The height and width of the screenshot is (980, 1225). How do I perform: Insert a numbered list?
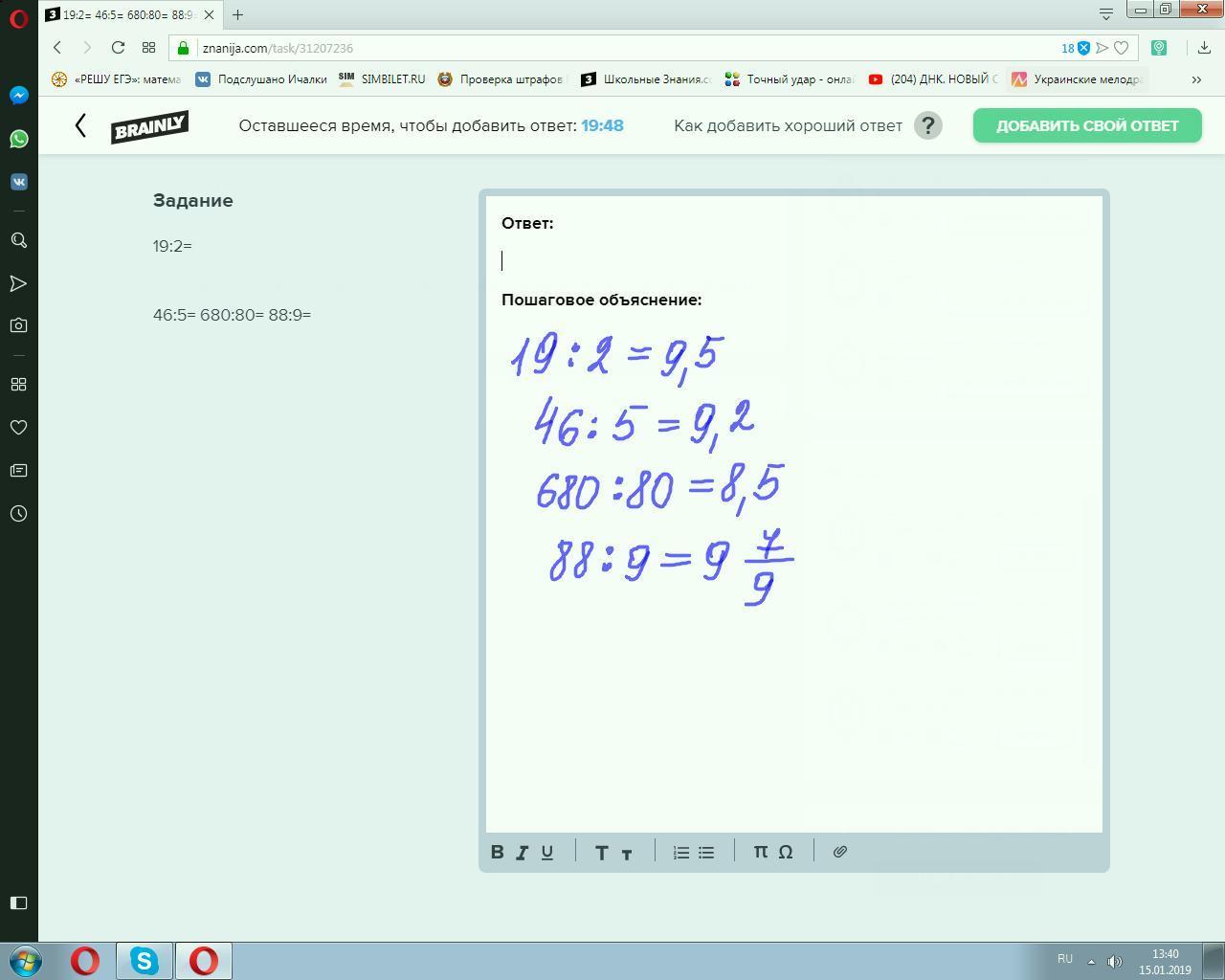pos(681,852)
